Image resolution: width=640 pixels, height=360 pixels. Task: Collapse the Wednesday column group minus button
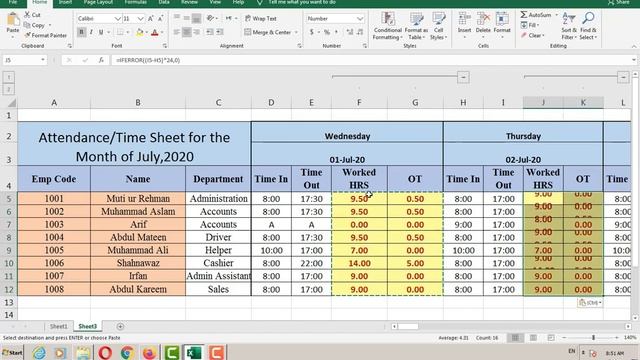[x=463, y=77]
